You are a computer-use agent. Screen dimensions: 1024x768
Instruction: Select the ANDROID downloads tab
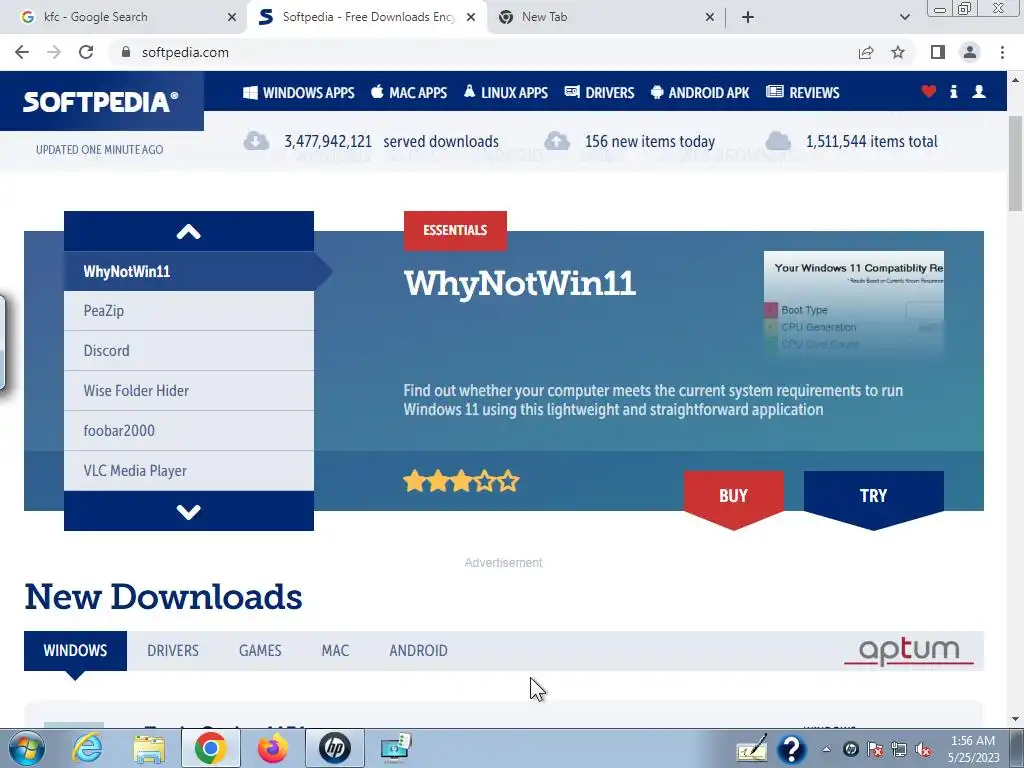click(x=419, y=651)
